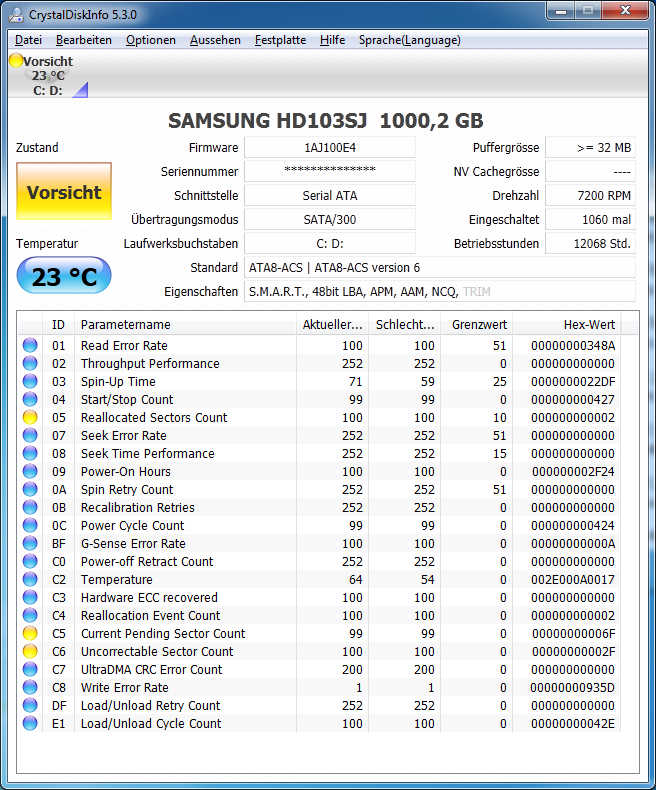Click the yellow status icon for Reallocated Sectors Count
The image size is (656, 790).
[30, 417]
